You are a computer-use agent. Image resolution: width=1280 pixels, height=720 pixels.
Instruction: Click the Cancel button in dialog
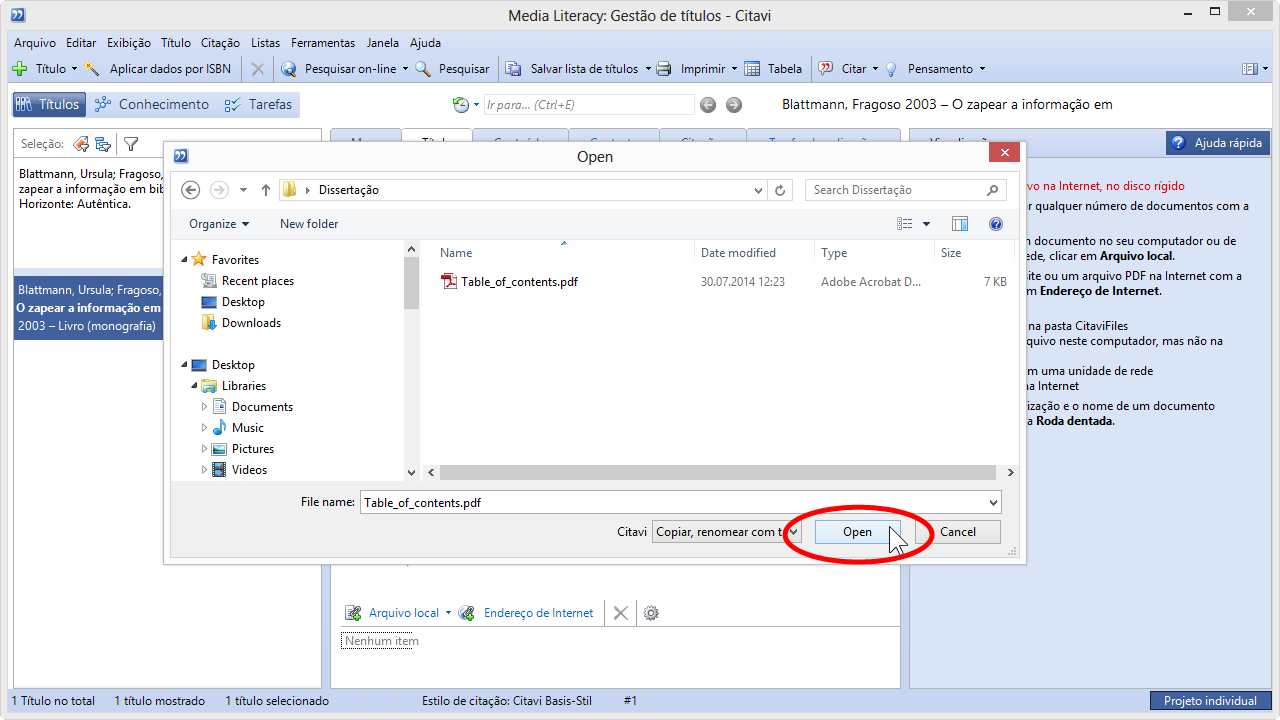point(957,532)
